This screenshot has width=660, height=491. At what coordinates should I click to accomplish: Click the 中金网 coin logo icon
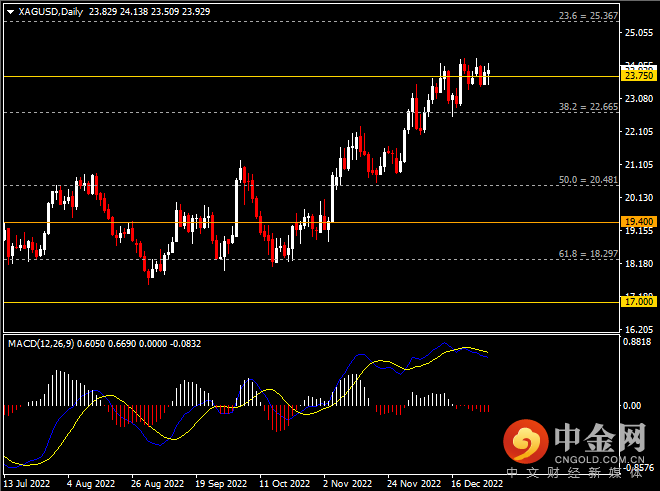click(x=525, y=440)
